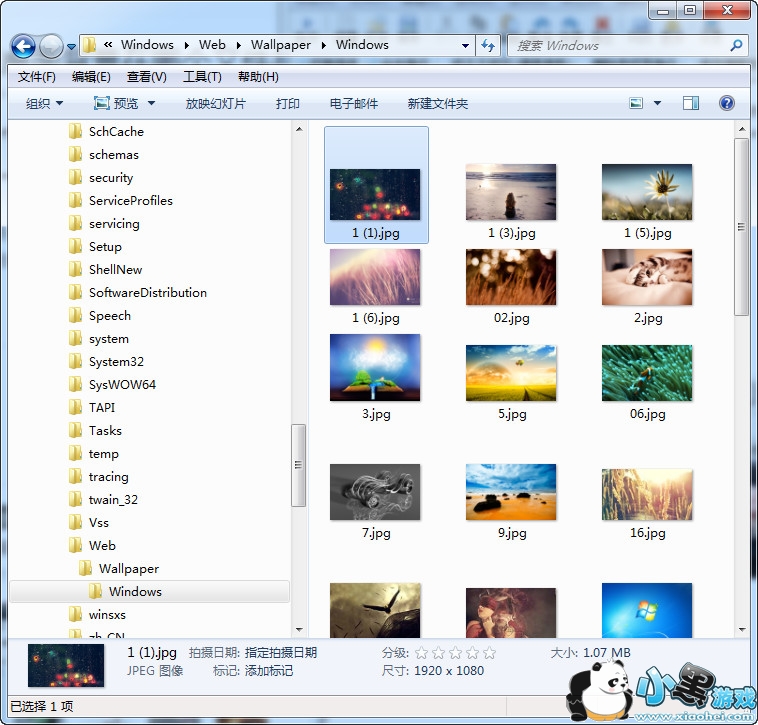Click the refresh button beside address bar
The width and height of the screenshot is (758, 725).
[489, 45]
